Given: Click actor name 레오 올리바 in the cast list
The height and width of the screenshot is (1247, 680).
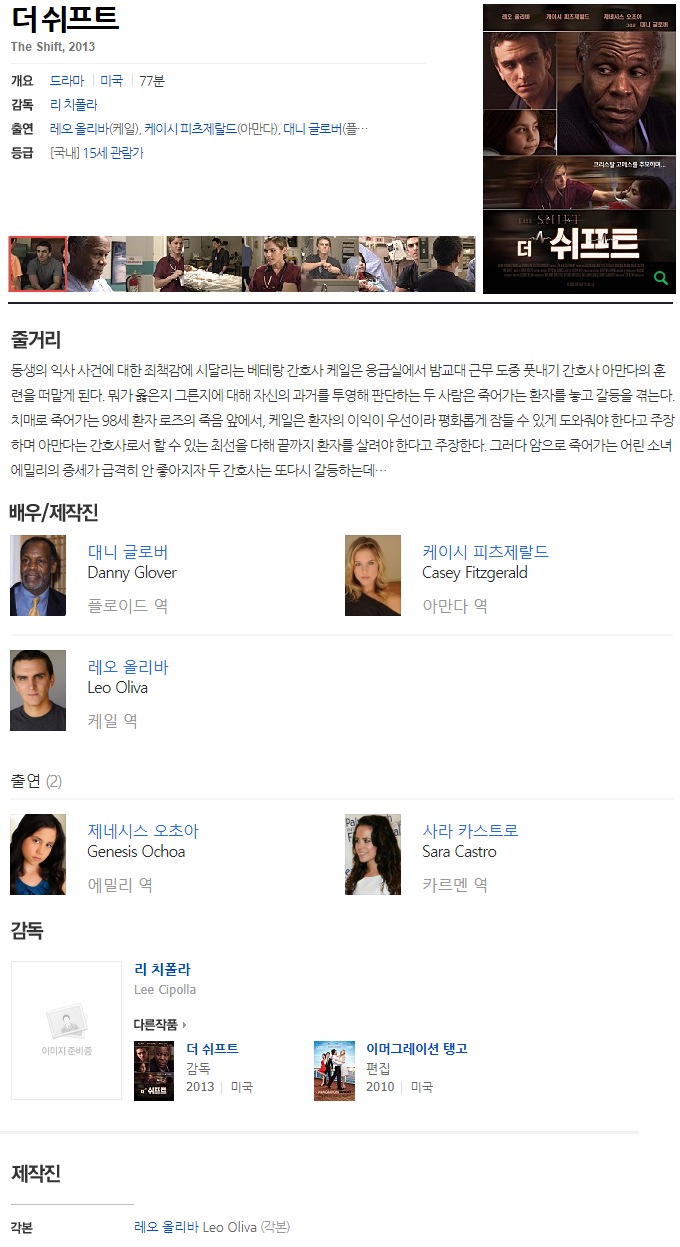Looking at the screenshot, I should [x=128, y=667].
